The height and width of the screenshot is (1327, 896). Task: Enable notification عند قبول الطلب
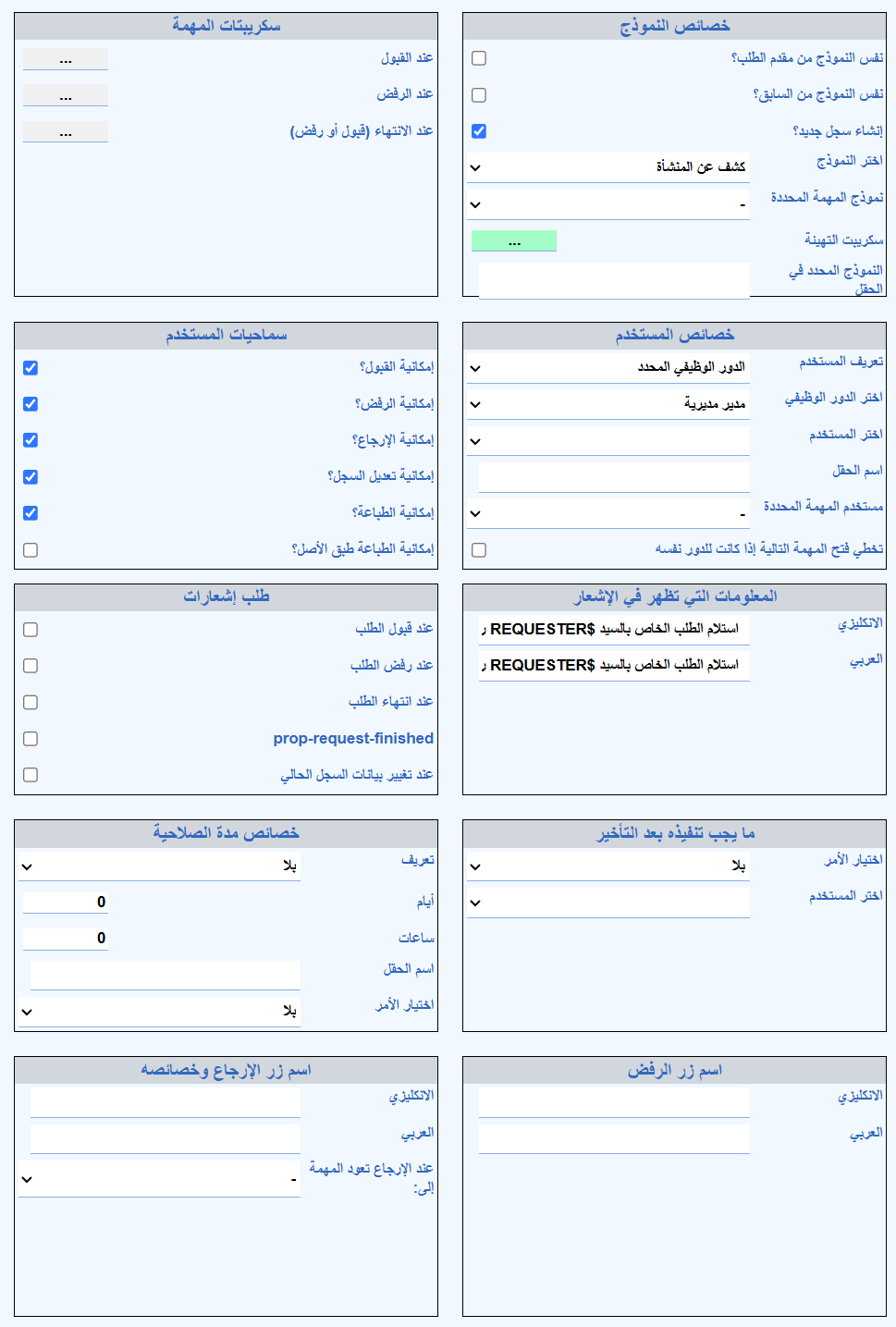coord(31,630)
